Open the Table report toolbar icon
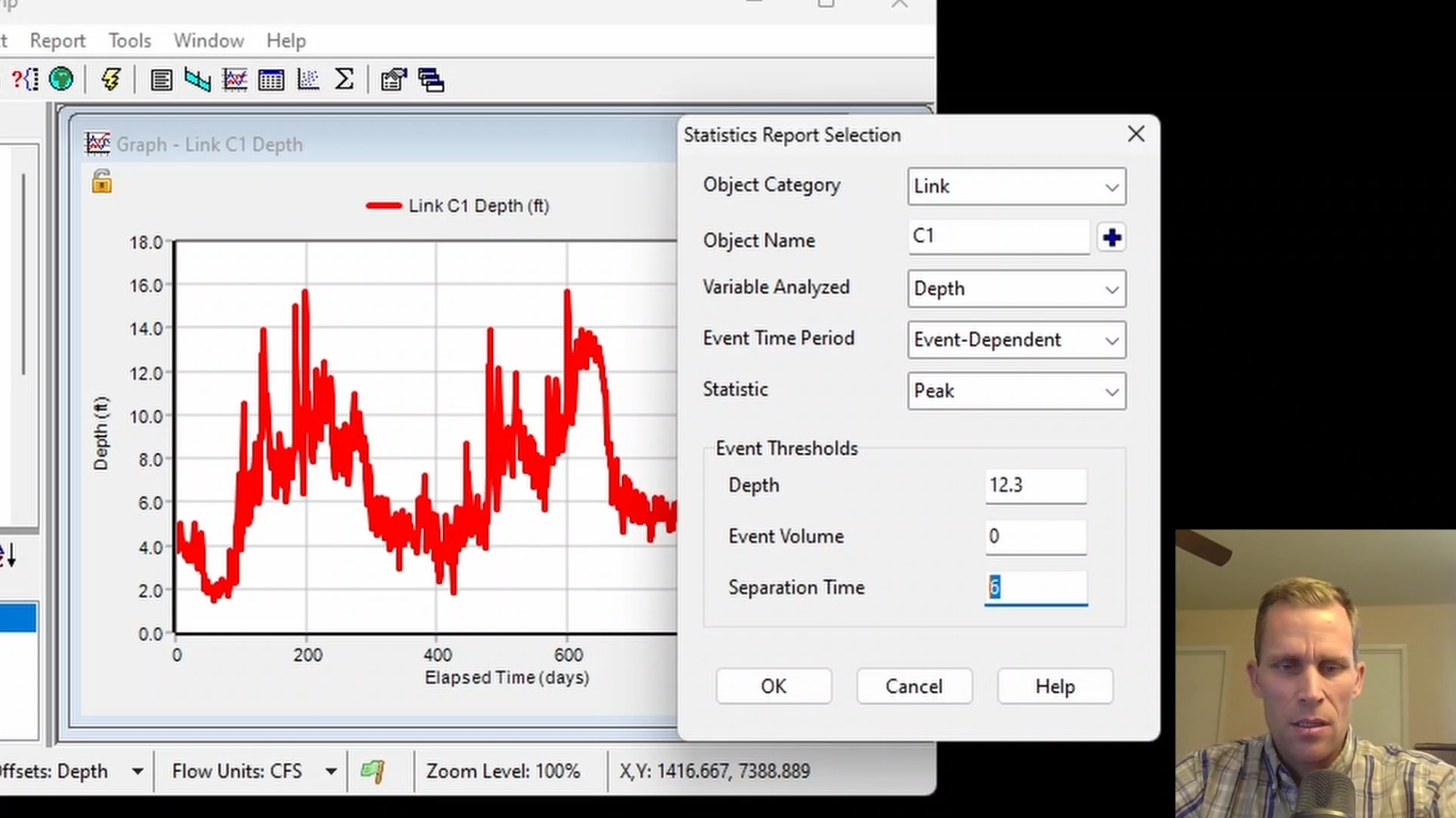Viewport: 1456px width, 818px height. [271, 80]
